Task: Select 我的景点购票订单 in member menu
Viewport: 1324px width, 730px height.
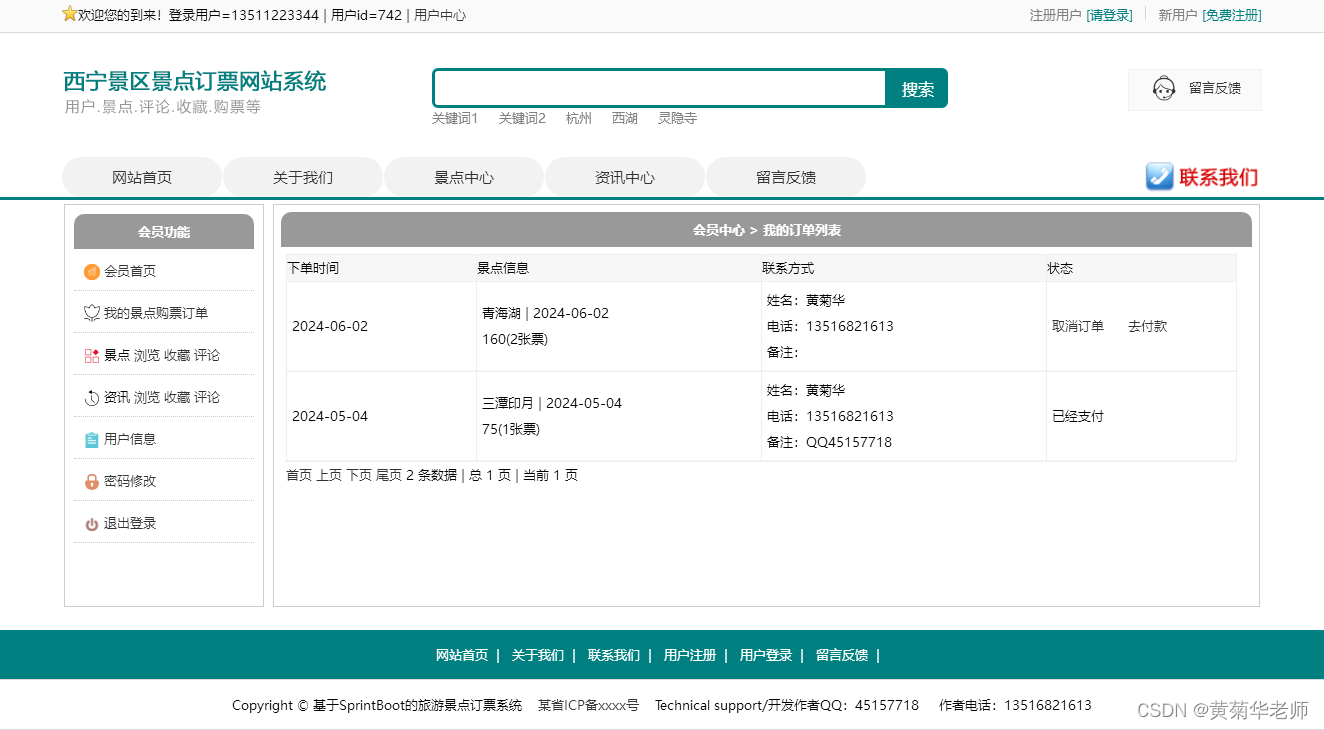Action: 156,313
